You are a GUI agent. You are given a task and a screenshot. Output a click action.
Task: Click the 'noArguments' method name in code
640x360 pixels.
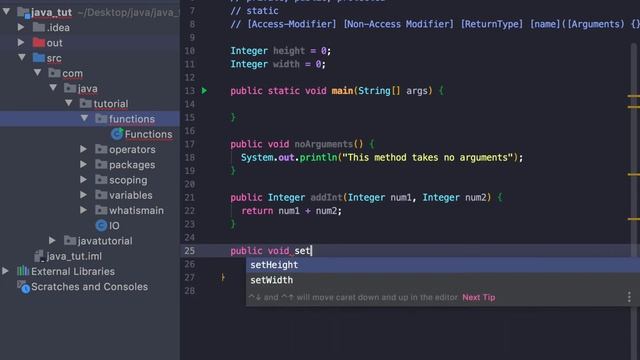tap(323, 144)
